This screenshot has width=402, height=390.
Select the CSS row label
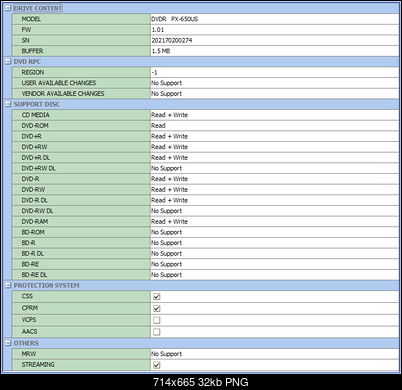tap(27, 296)
